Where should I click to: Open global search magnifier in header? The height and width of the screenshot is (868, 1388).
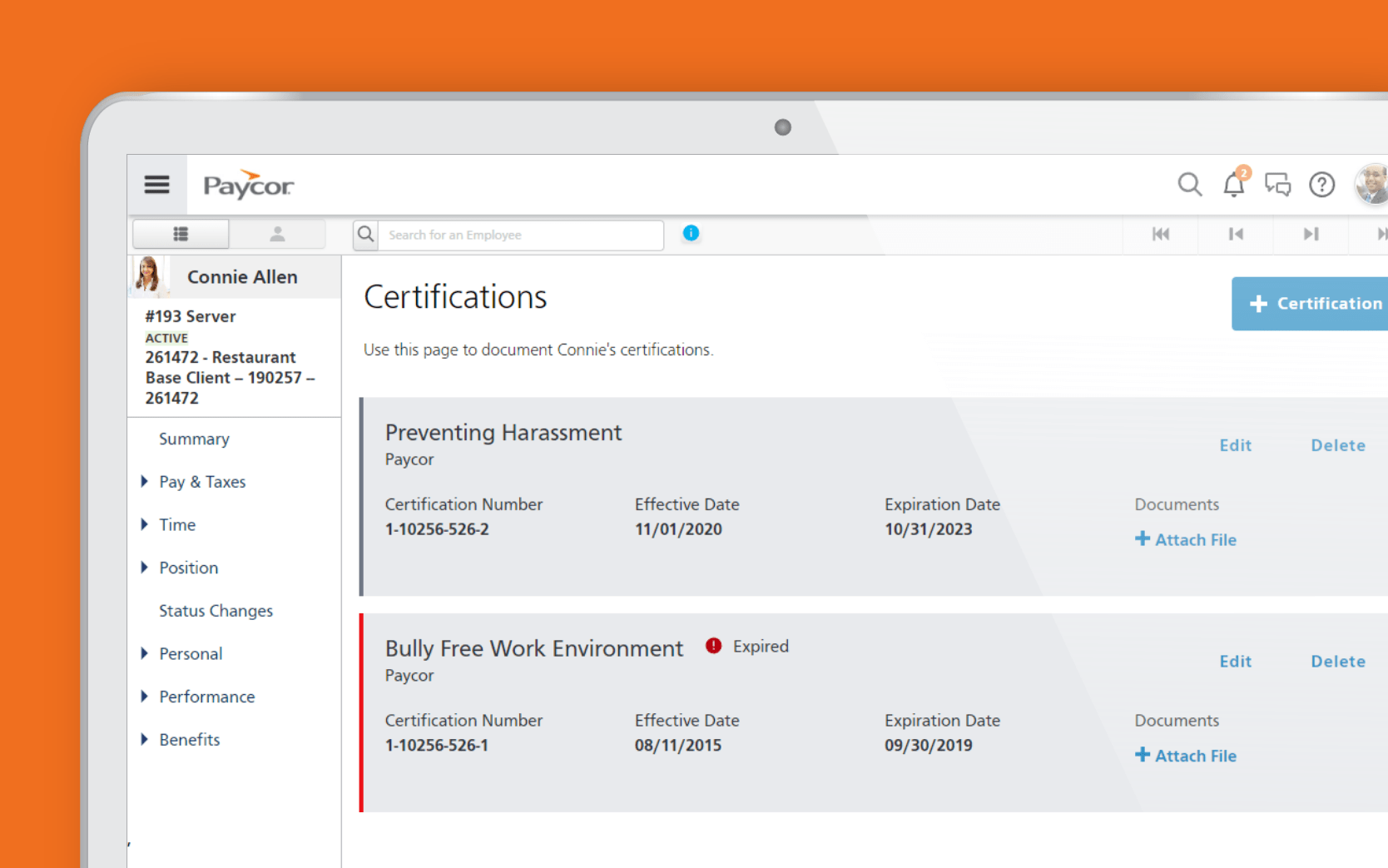click(1190, 184)
